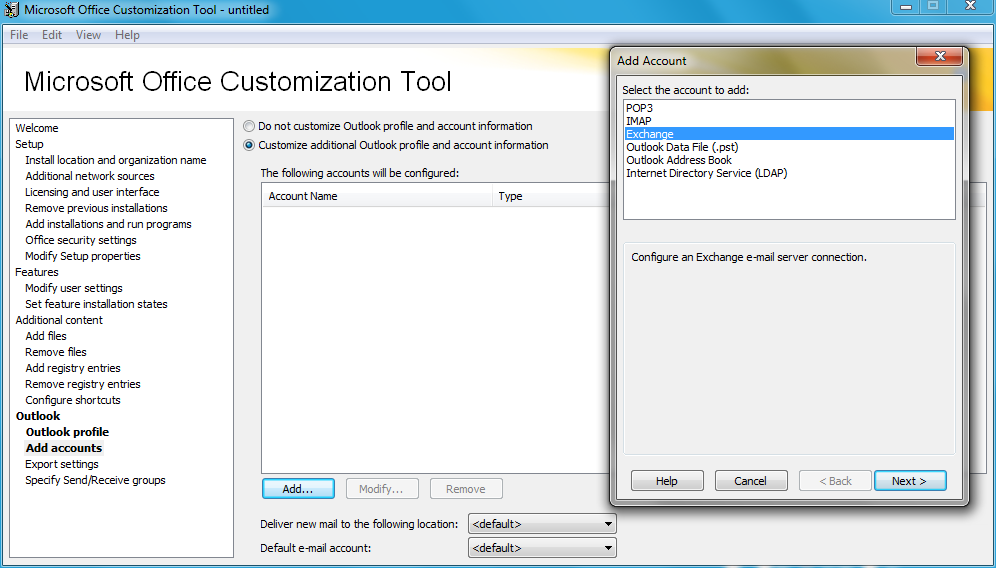Image resolution: width=996 pixels, height=568 pixels.
Task: Click the Next > button
Action: (x=910, y=481)
